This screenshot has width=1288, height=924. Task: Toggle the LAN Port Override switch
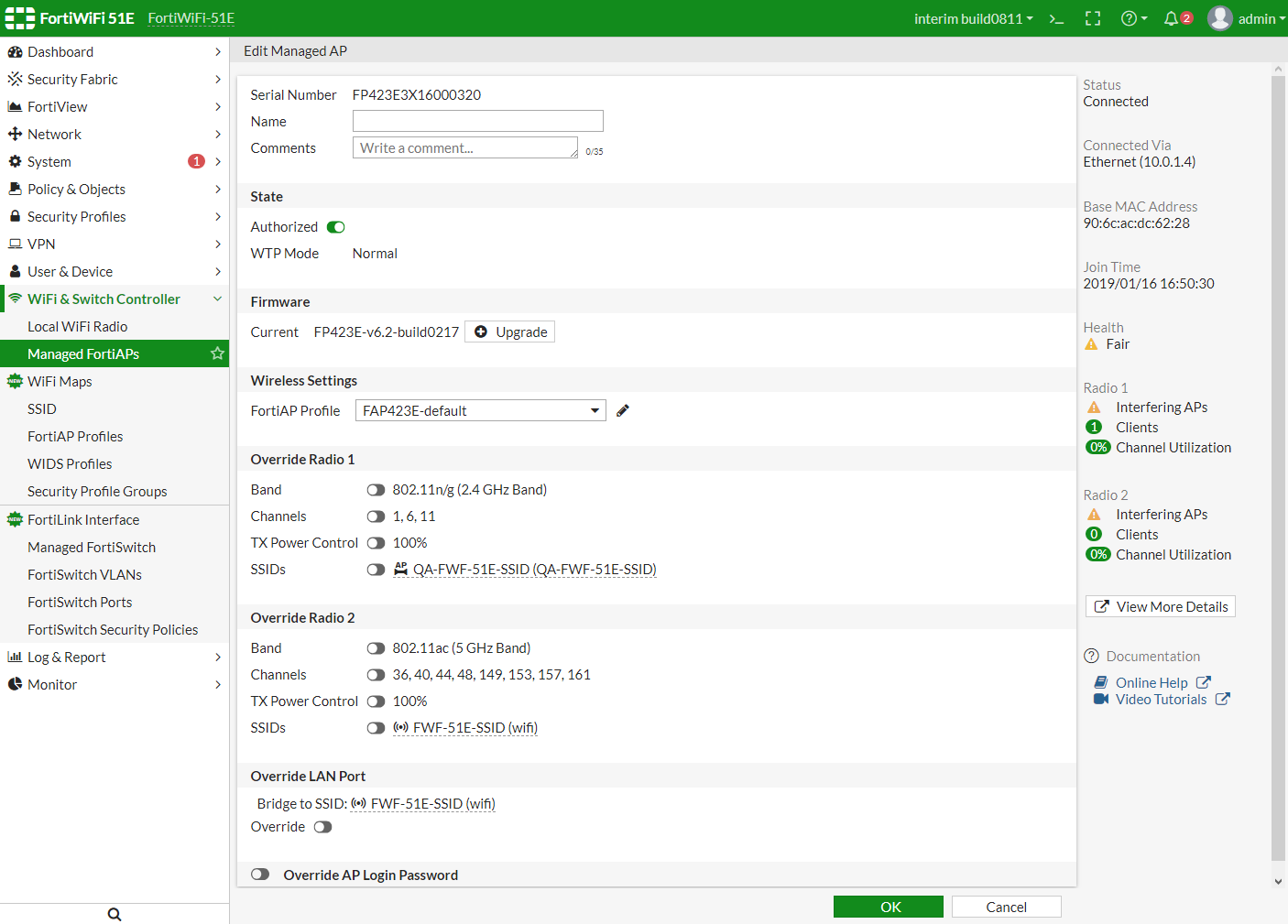click(322, 827)
